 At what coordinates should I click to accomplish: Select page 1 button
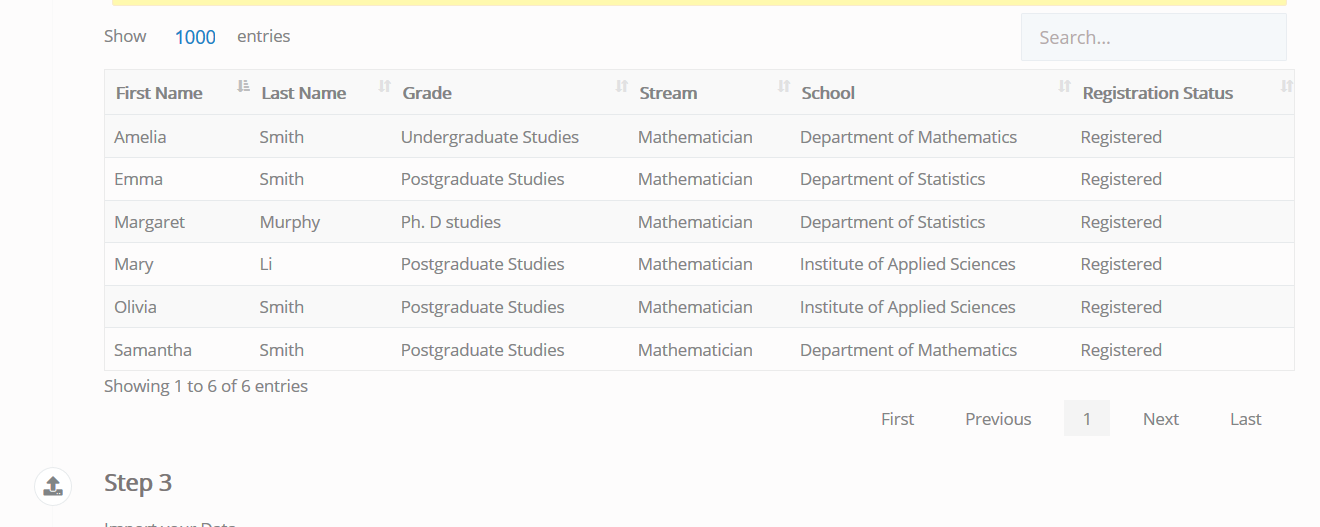pyautogui.click(x=1086, y=419)
